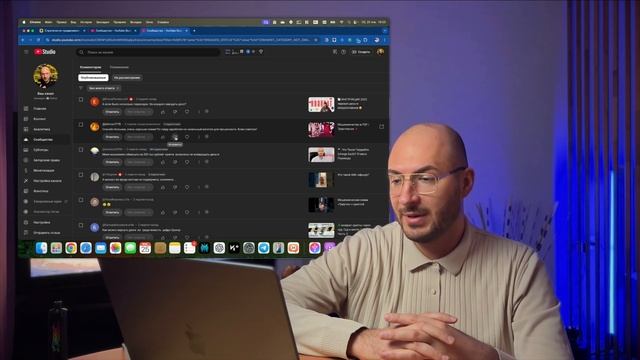Open Аналитика in the Studio sidebar
This screenshot has width=640, height=360.
(x=42, y=129)
